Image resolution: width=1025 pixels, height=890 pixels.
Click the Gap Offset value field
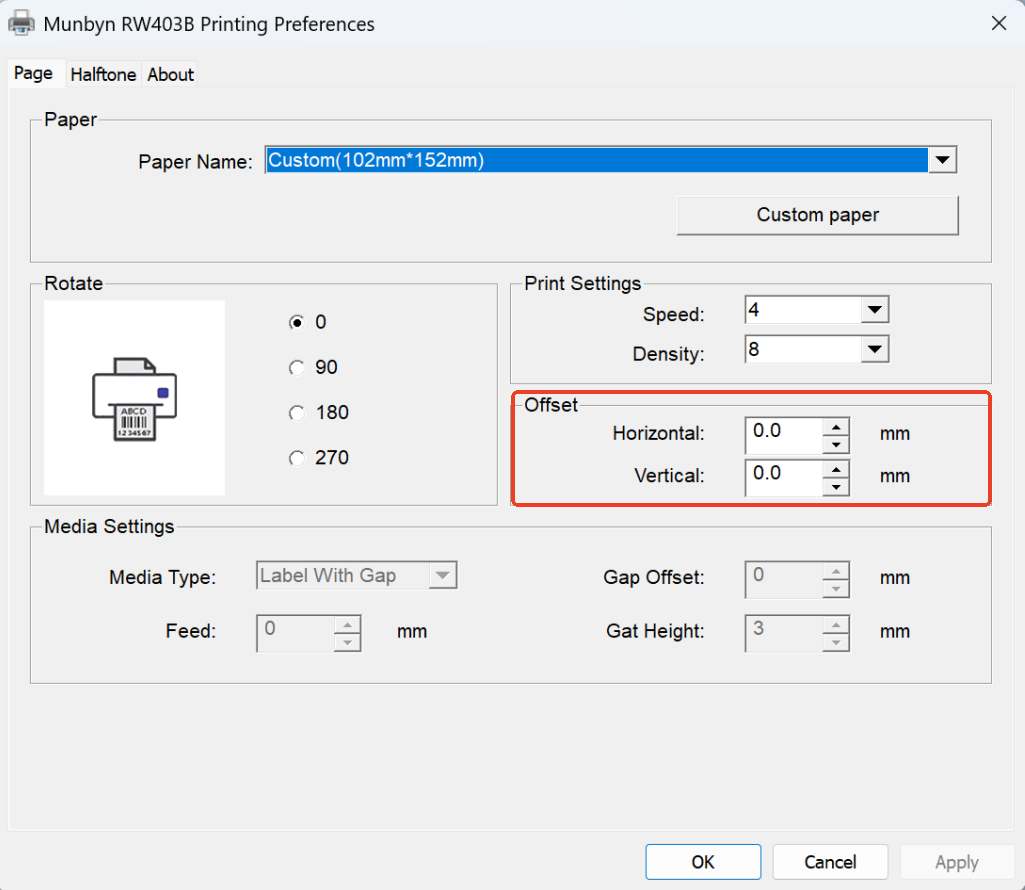(x=784, y=579)
